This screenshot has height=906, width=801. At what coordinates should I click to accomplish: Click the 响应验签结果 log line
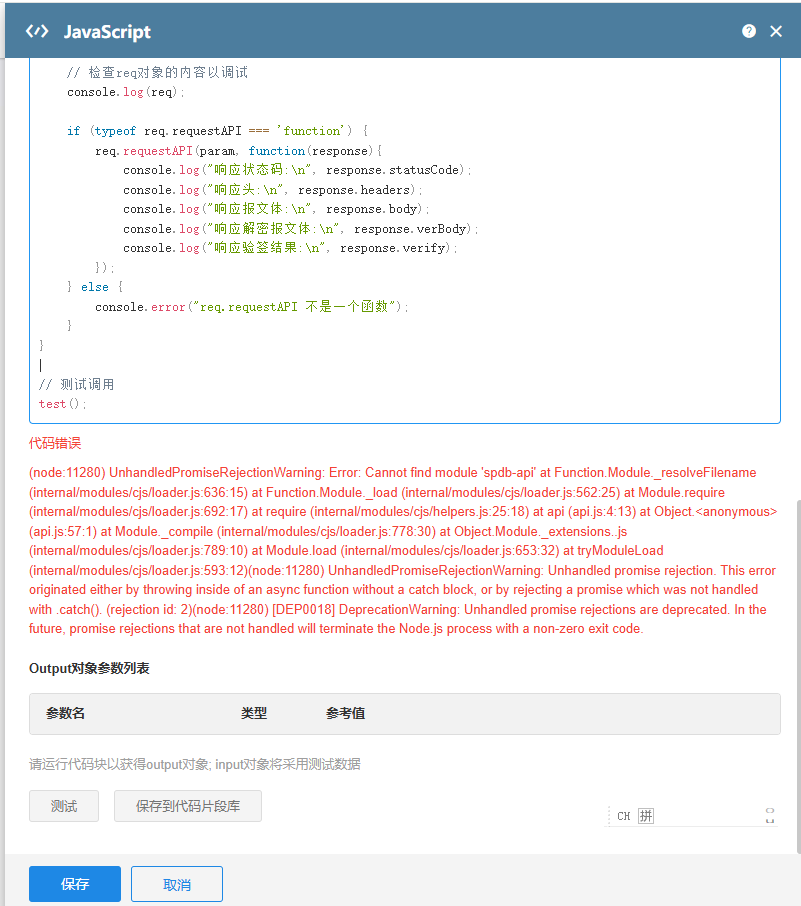tap(290, 248)
